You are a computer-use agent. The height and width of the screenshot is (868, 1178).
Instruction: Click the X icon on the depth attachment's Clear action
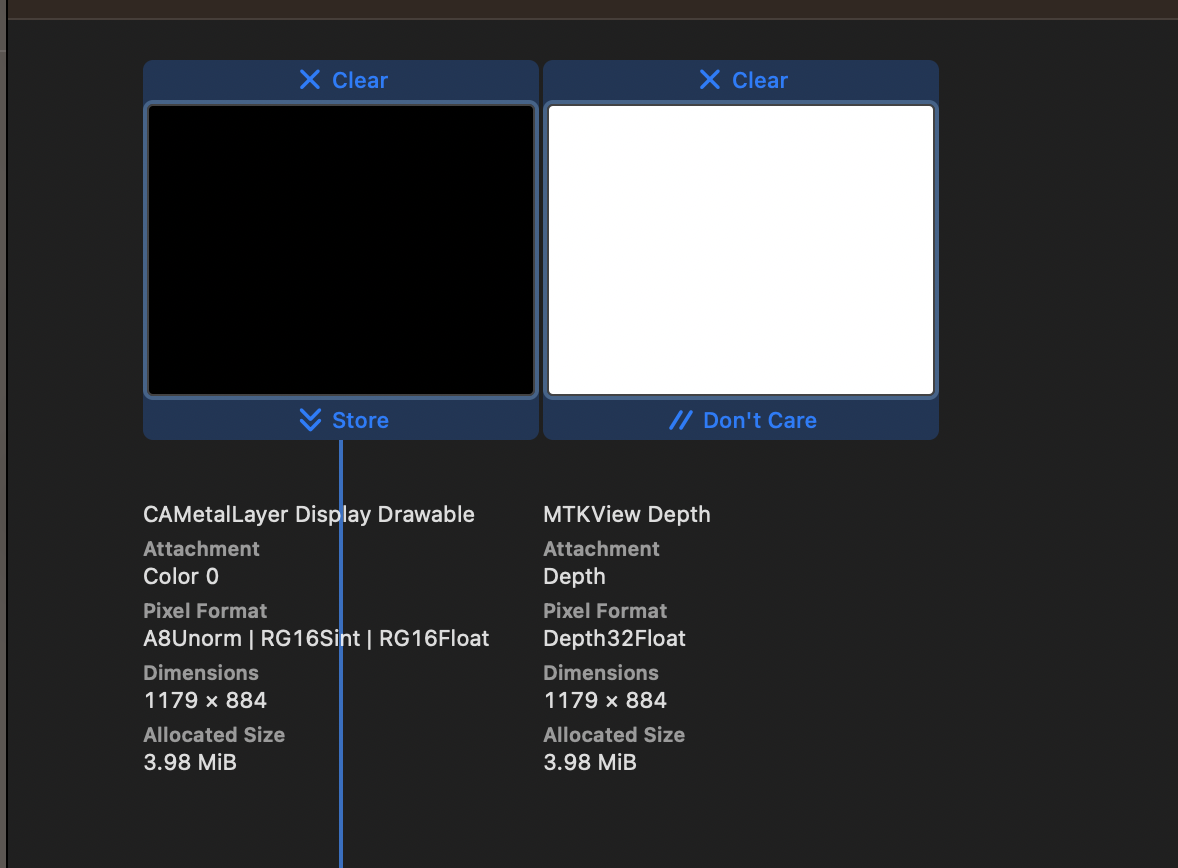[x=710, y=80]
